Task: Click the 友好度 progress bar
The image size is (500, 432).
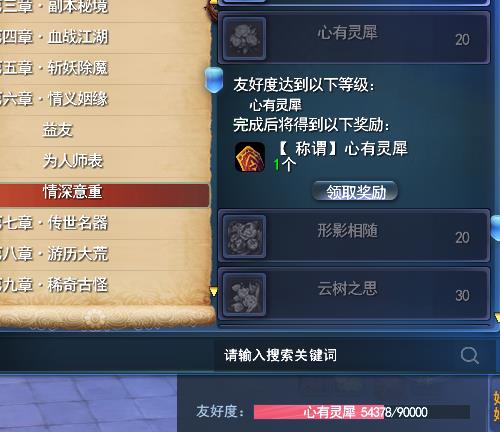Action: click(x=362, y=412)
